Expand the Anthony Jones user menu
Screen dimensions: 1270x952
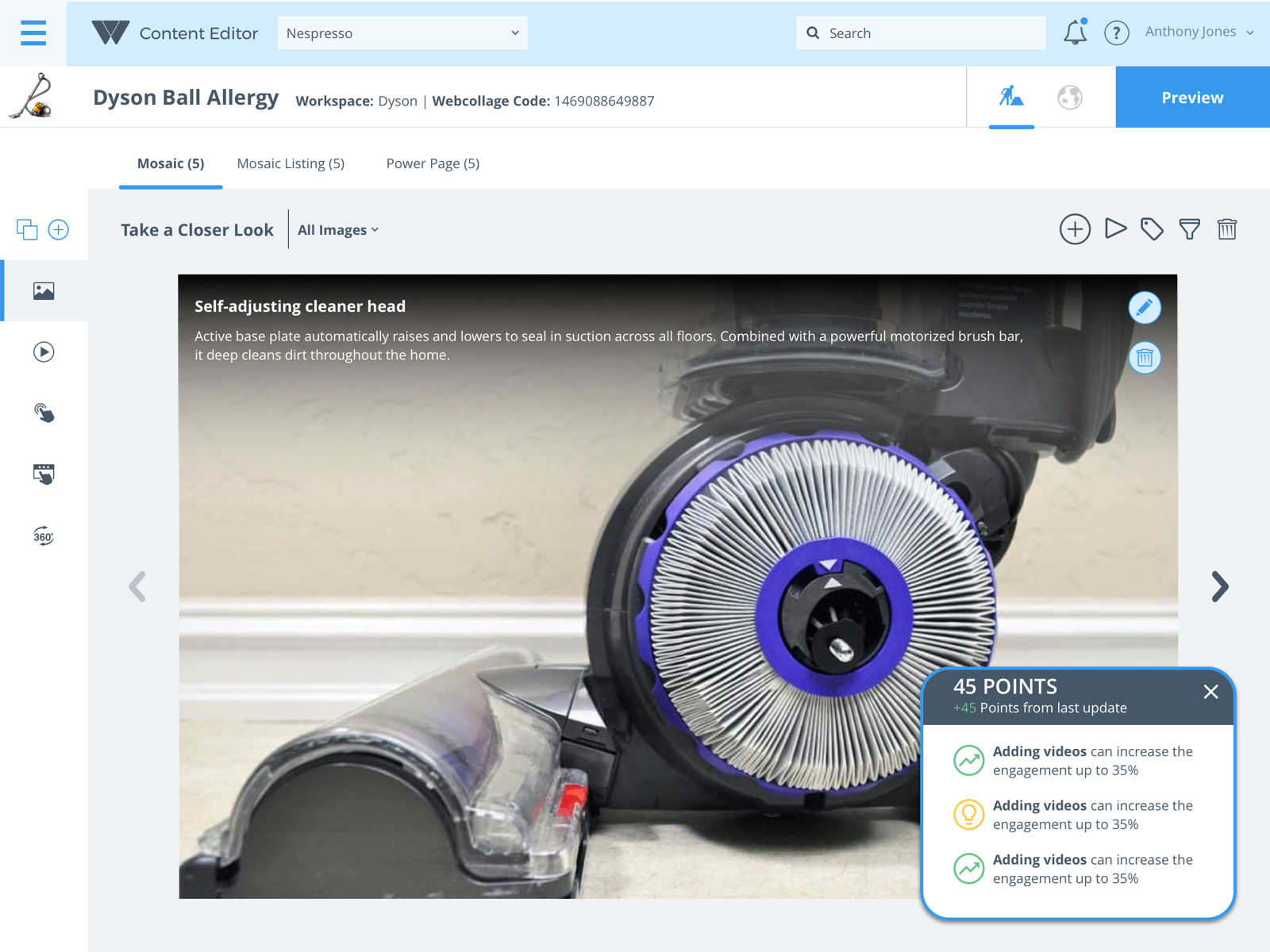[x=1199, y=32]
